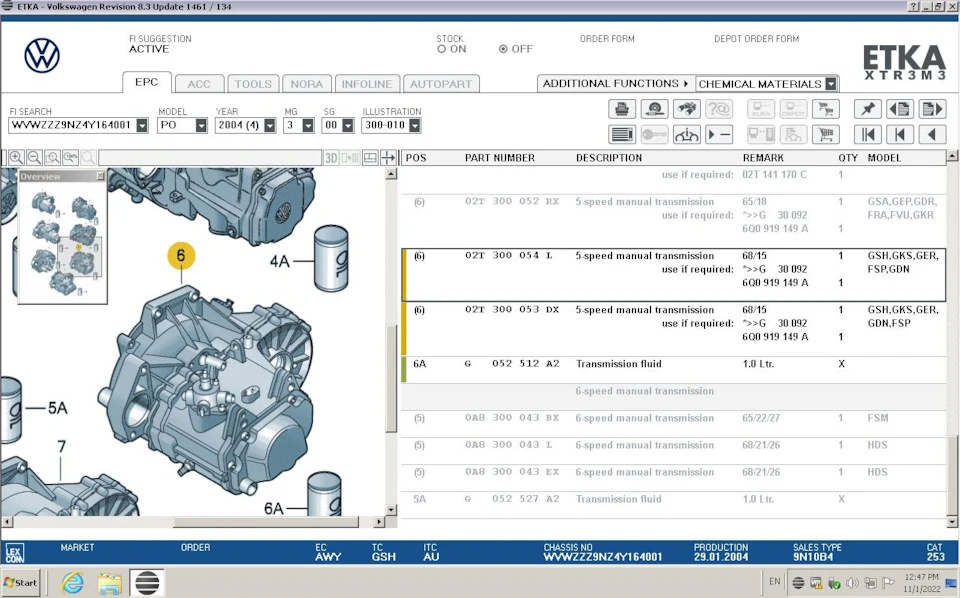Switch to the EPC tab
Viewport: 960px width, 598px height.
point(146,82)
